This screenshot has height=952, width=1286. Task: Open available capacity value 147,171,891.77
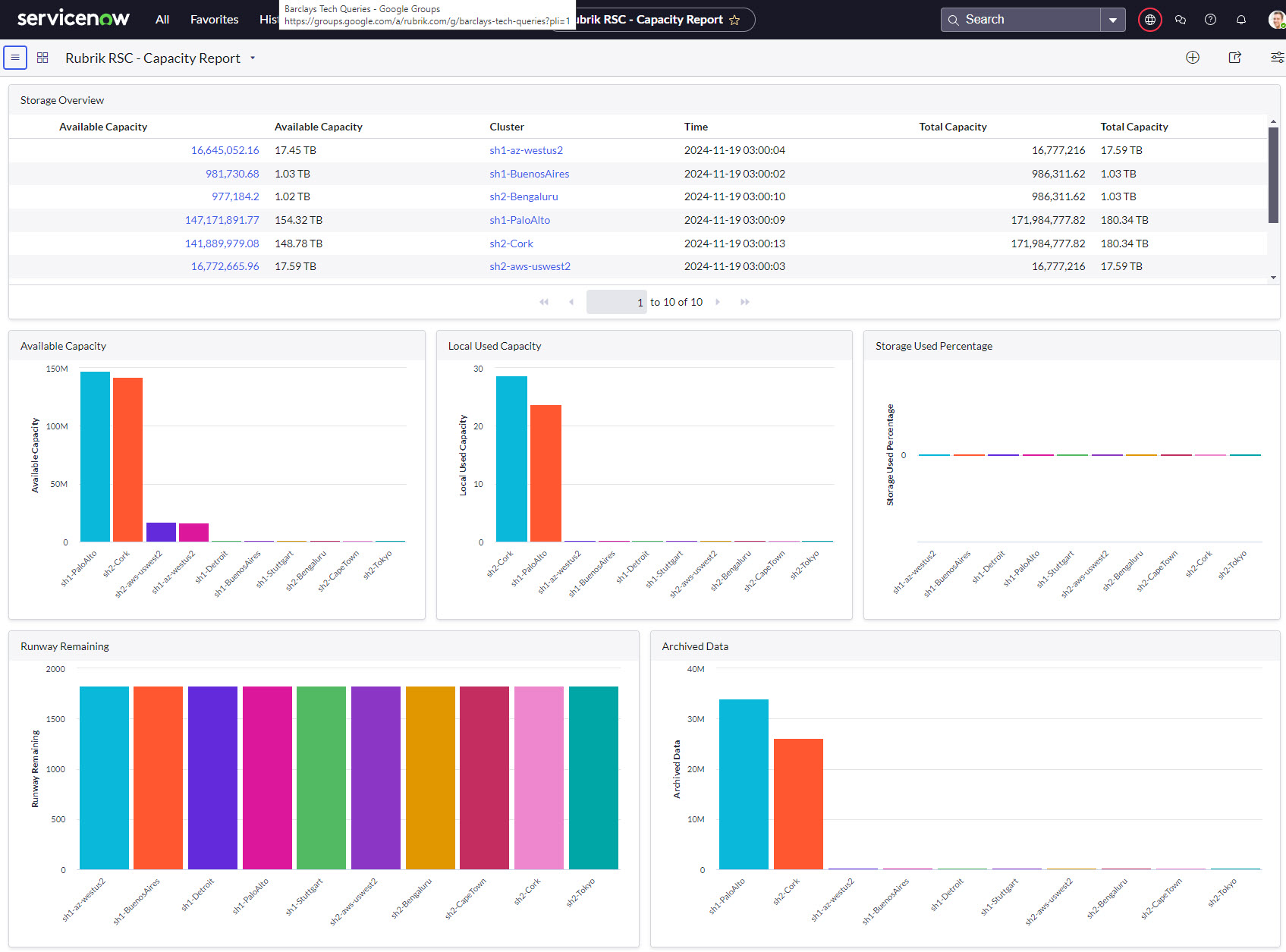coord(222,220)
